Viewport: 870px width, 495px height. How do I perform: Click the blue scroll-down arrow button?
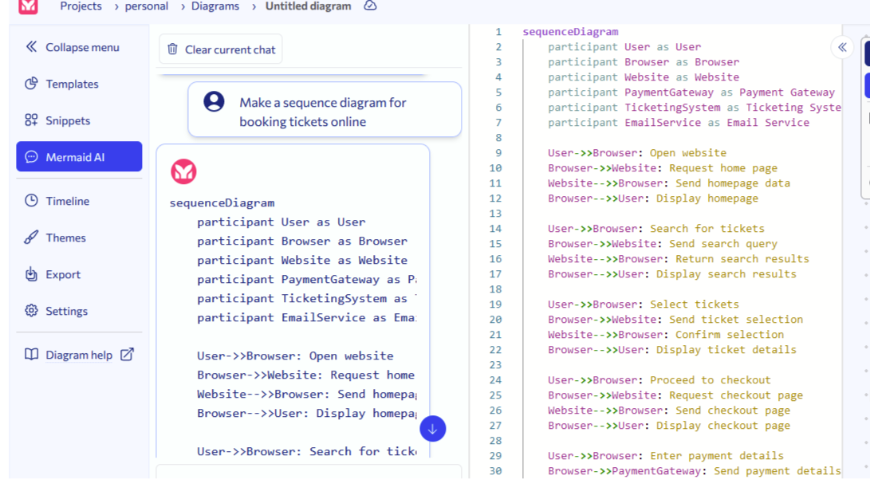(433, 429)
